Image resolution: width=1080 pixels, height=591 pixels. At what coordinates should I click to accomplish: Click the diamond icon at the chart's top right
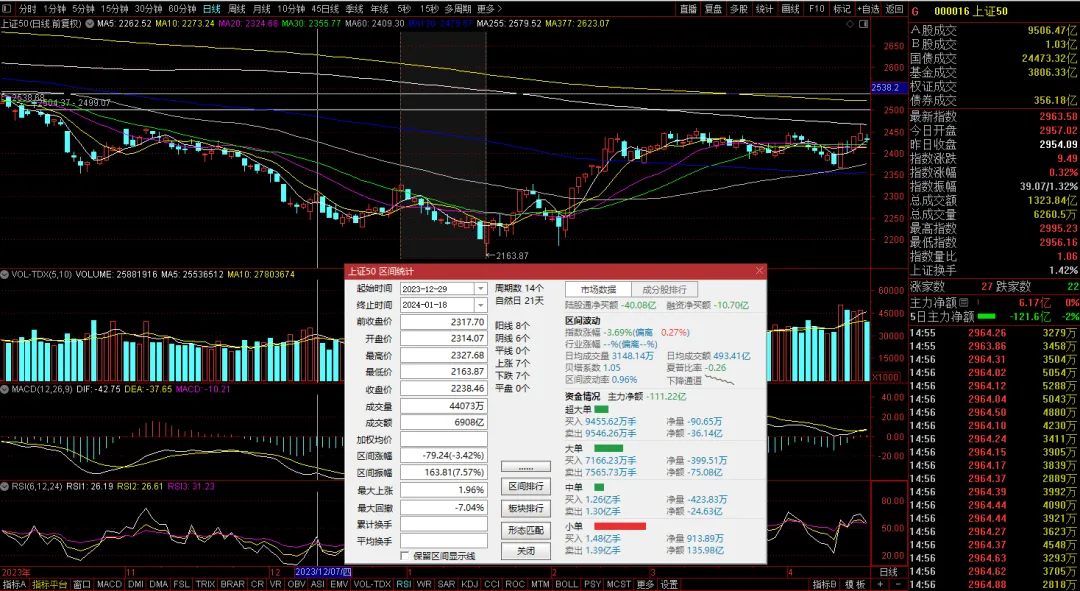click(851, 23)
